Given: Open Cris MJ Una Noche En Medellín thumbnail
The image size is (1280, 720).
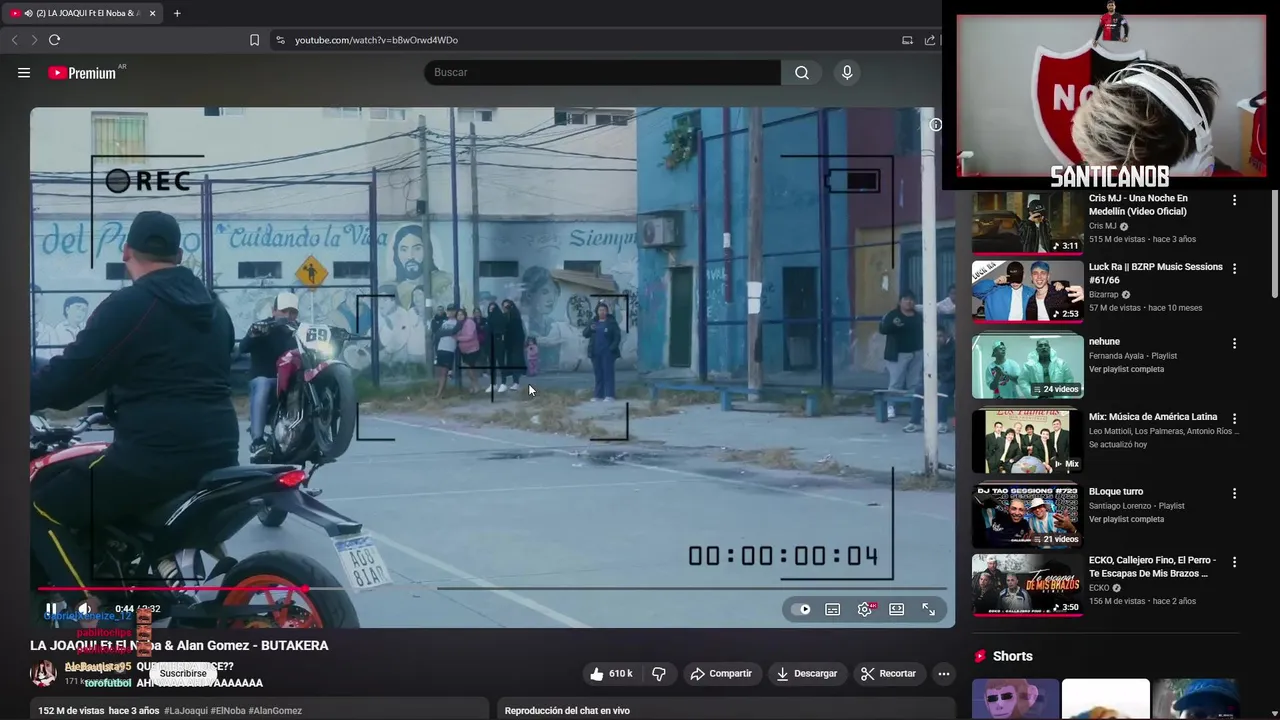Looking at the screenshot, I should [x=1027, y=221].
